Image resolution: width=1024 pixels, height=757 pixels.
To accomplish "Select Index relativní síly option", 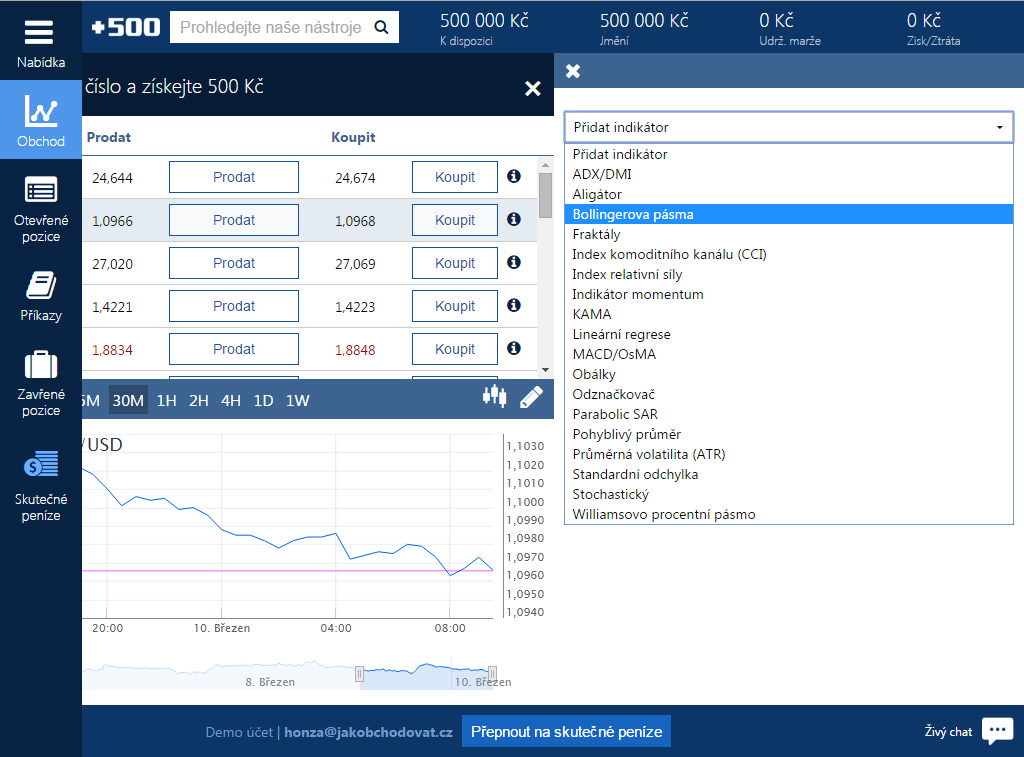I will [x=788, y=274].
